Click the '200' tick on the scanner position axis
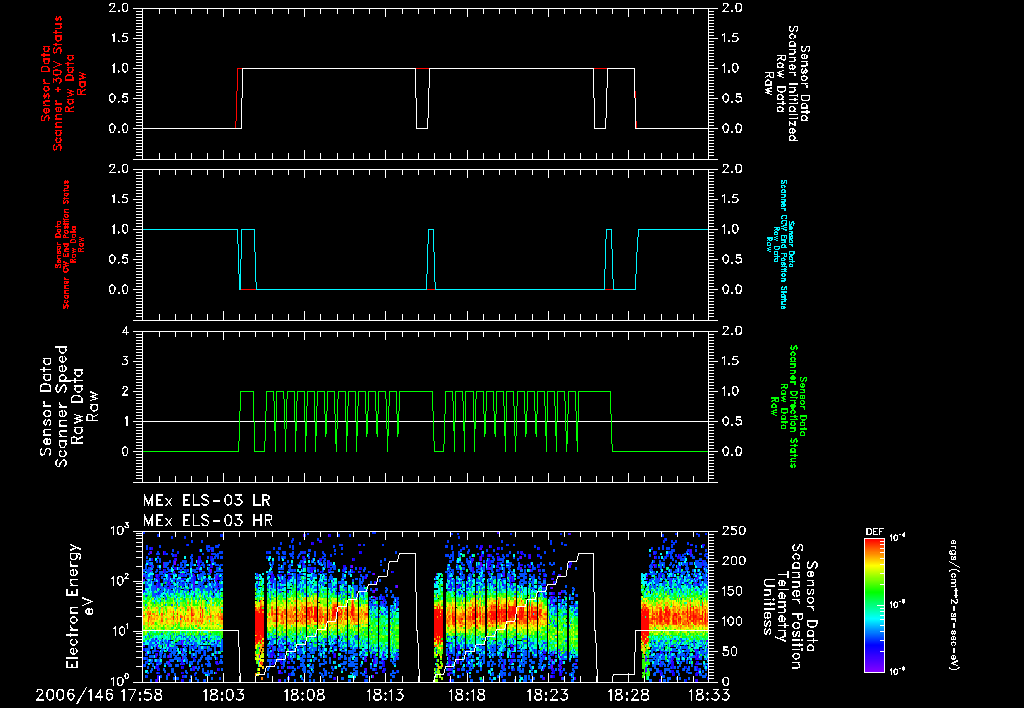The image size is (1024, 708). point(735,561)
